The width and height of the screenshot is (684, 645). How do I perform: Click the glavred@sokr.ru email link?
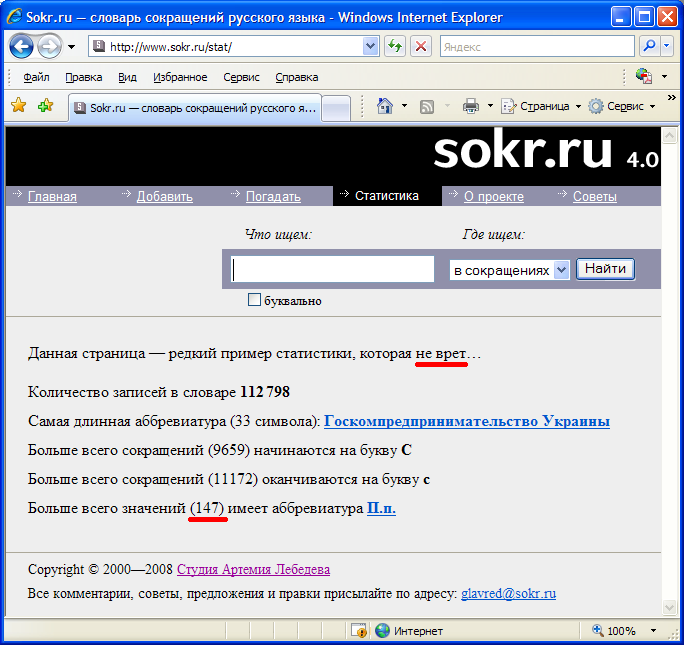509,594
